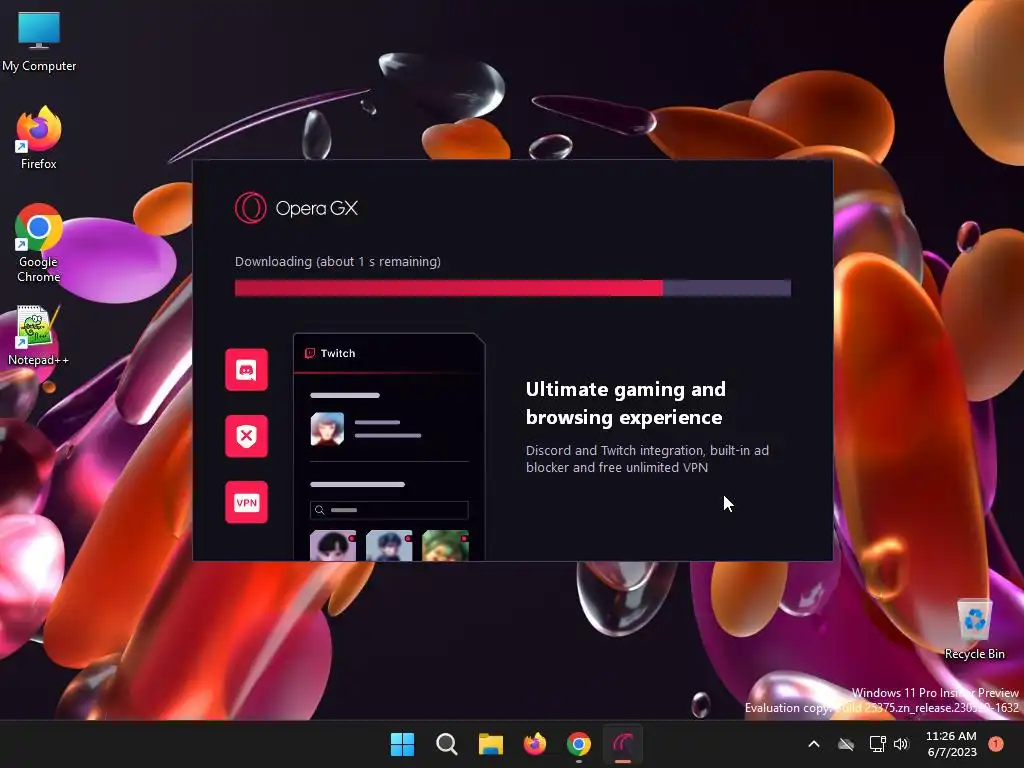Click the cloud sync tray icon
The image size is (1024, 768).
[x=846, y=744]
